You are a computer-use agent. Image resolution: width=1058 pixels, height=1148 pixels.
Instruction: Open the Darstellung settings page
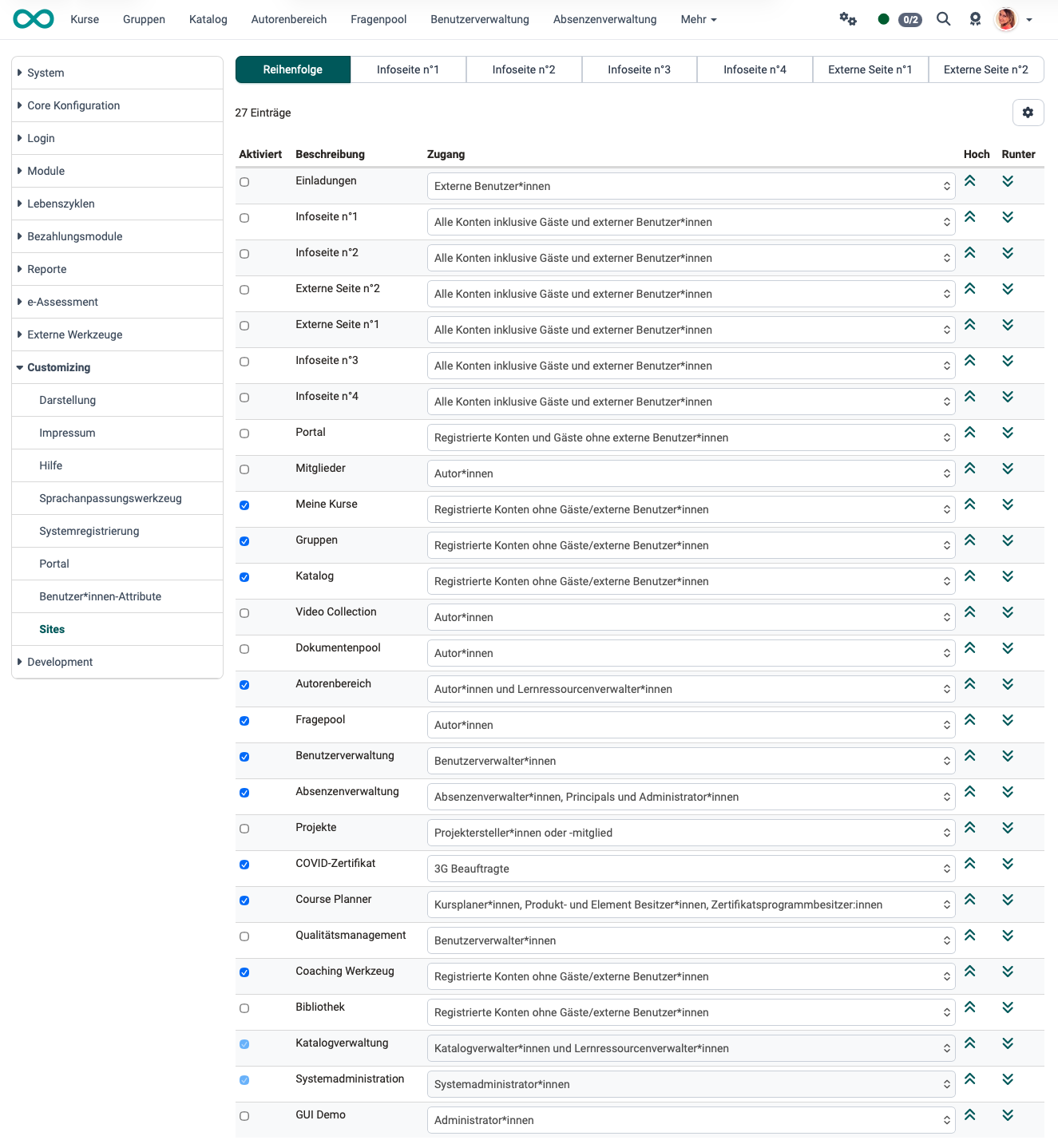(x=67, y=400)
